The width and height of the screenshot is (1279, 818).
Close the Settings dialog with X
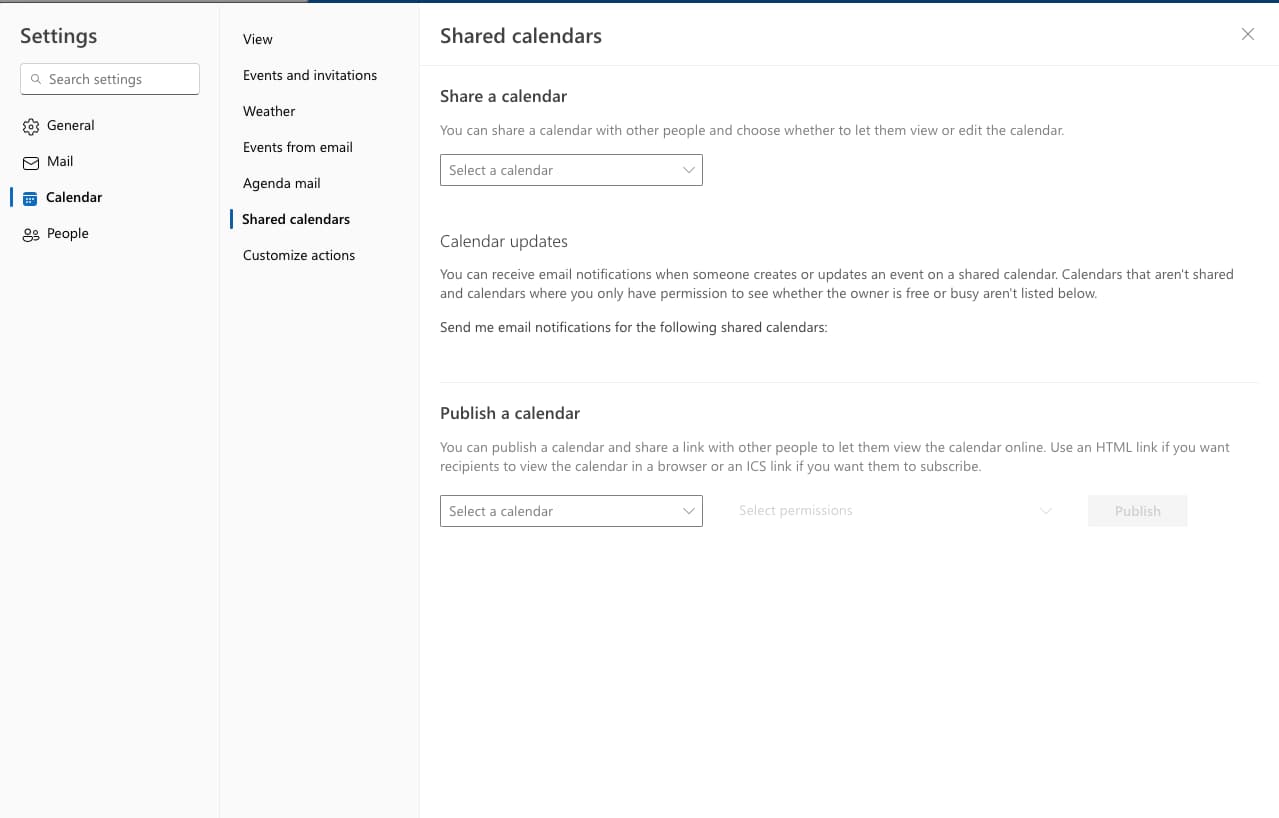1247,35
